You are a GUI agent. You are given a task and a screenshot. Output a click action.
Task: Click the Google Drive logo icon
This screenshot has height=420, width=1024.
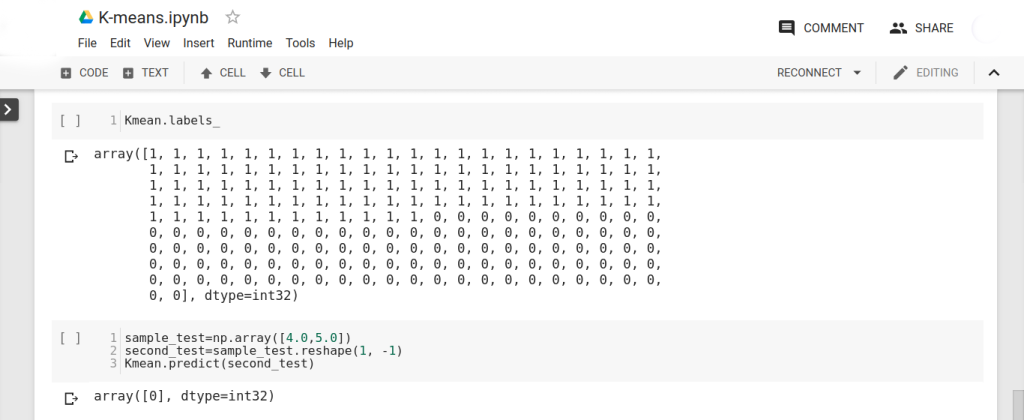point(86,18)
